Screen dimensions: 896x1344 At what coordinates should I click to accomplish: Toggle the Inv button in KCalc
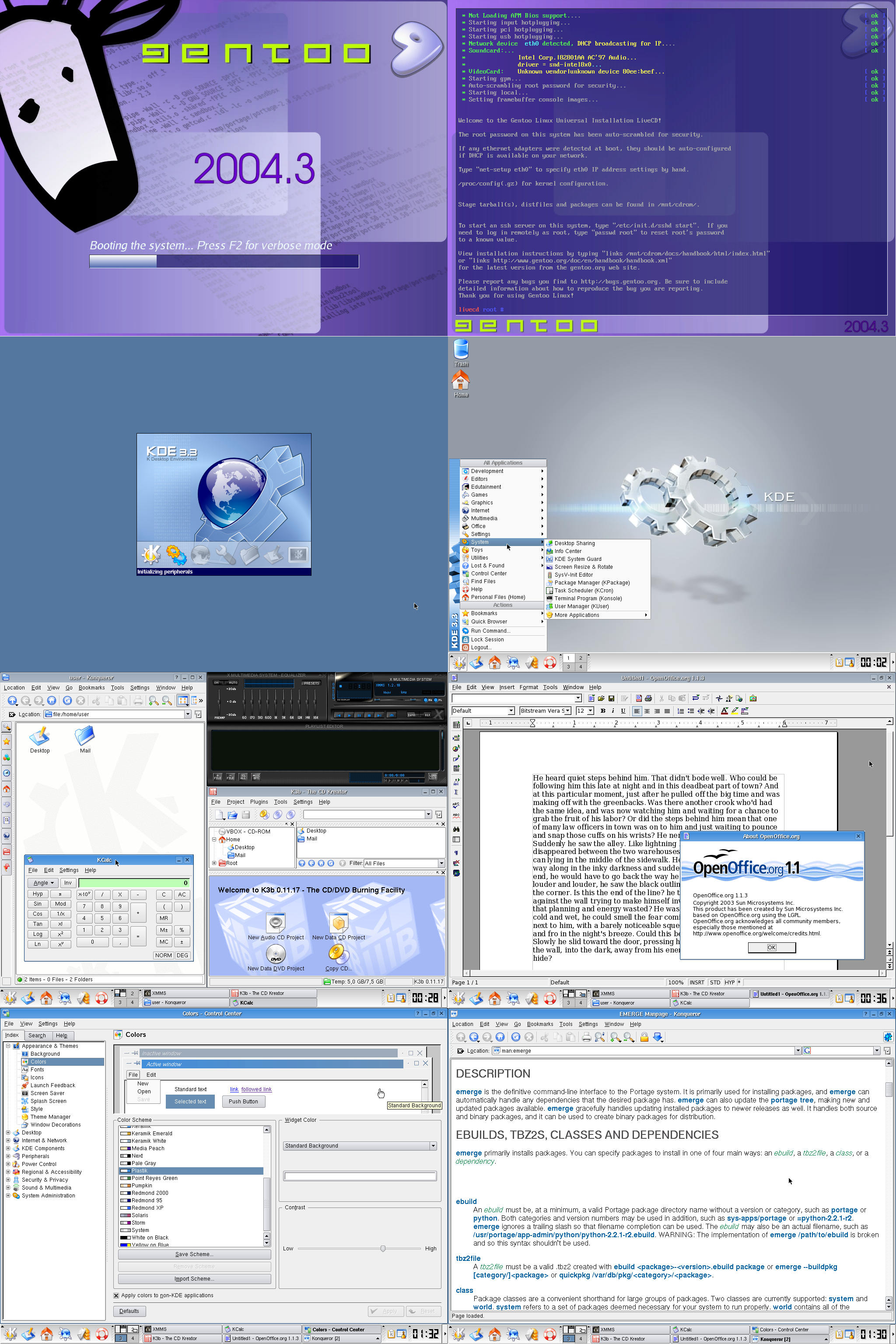pyautogui.click(x=68, y=883)
